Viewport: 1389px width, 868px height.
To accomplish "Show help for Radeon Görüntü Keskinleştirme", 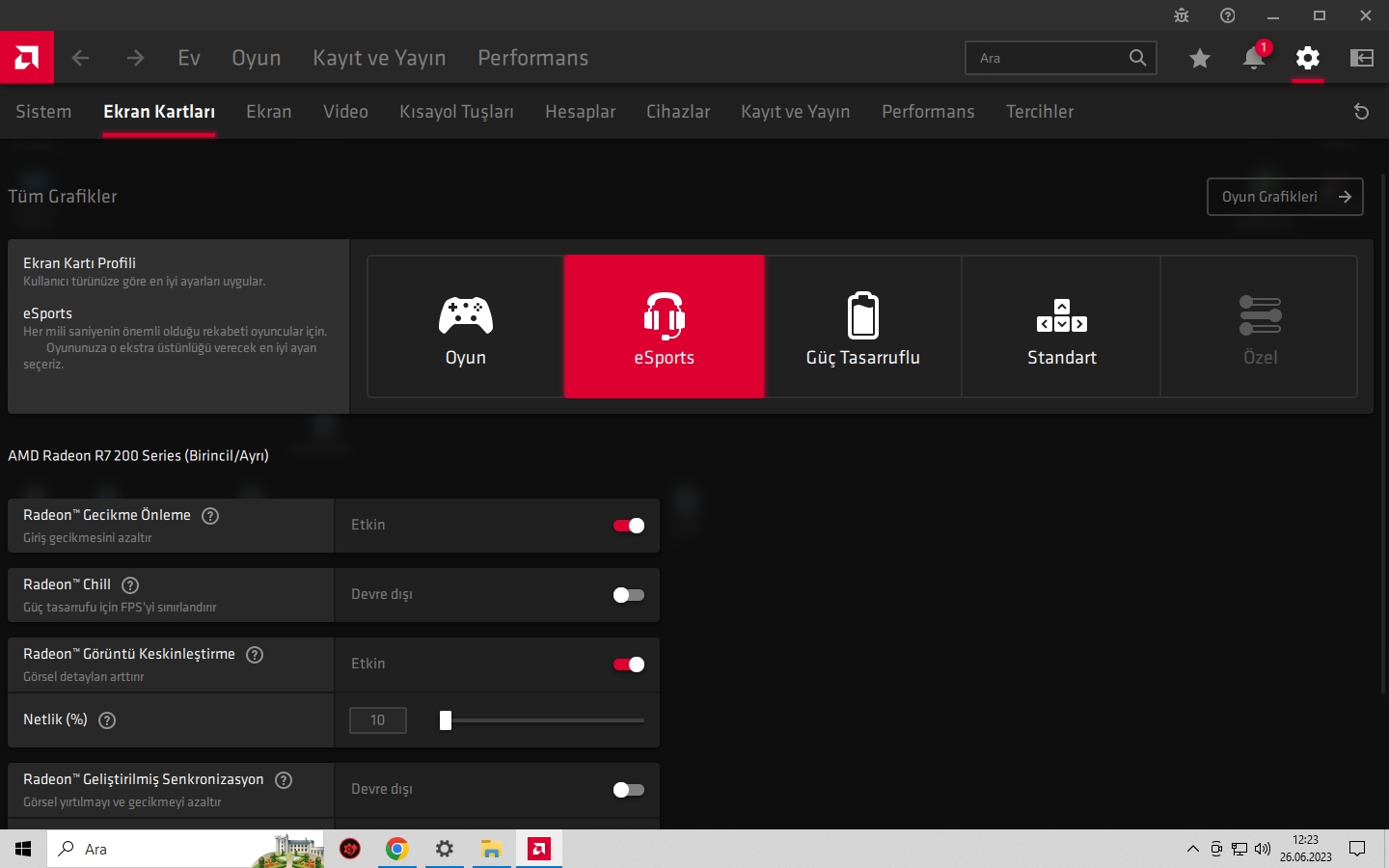I will click(255, 655).
